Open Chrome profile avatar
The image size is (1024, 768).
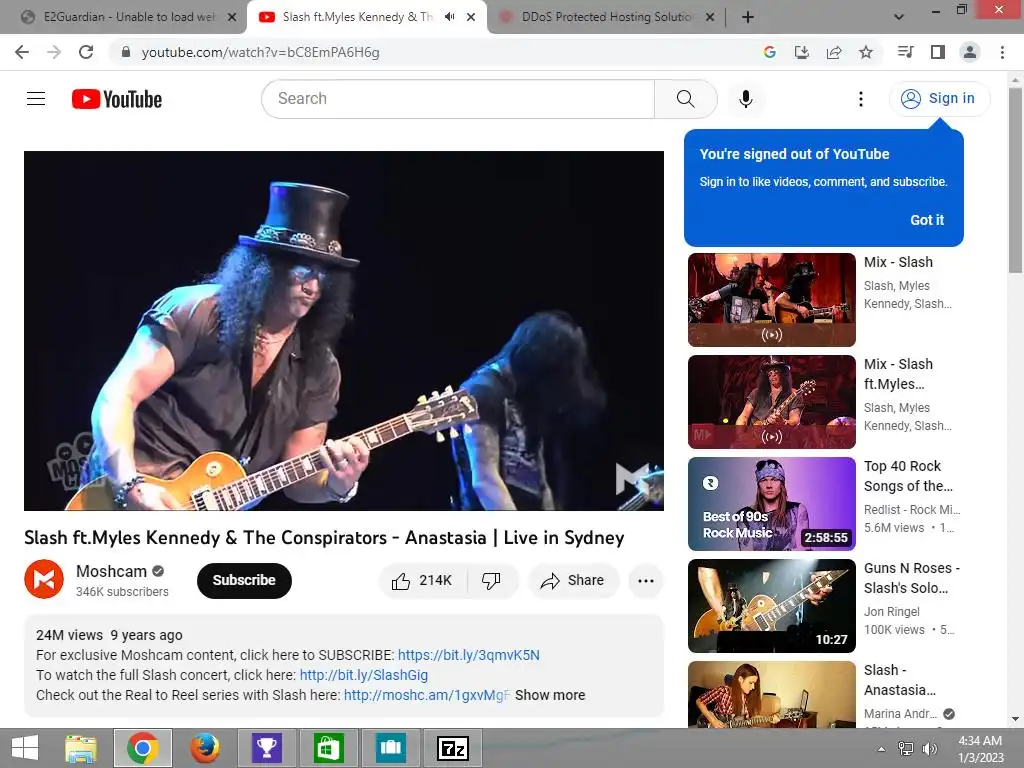point(970,52)
